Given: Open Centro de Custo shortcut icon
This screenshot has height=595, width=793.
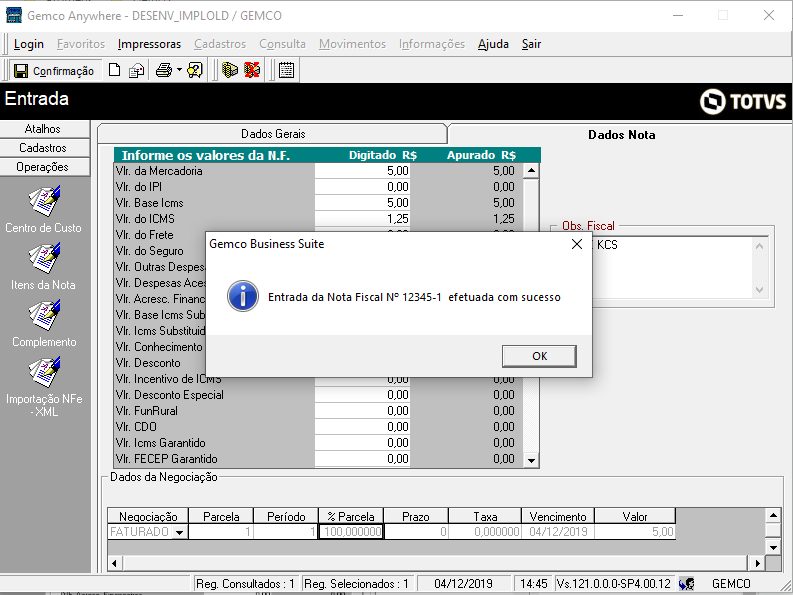Looking at the screenshot, I should pos(44,201).
